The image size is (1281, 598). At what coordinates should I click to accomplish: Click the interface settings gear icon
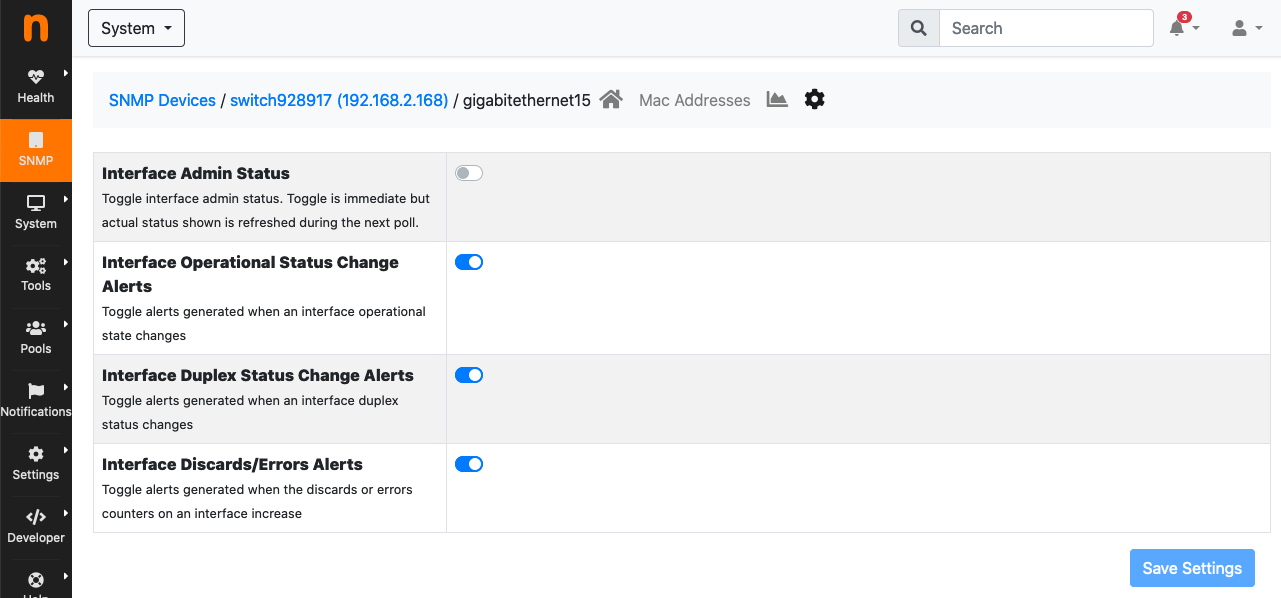point(815,99)
